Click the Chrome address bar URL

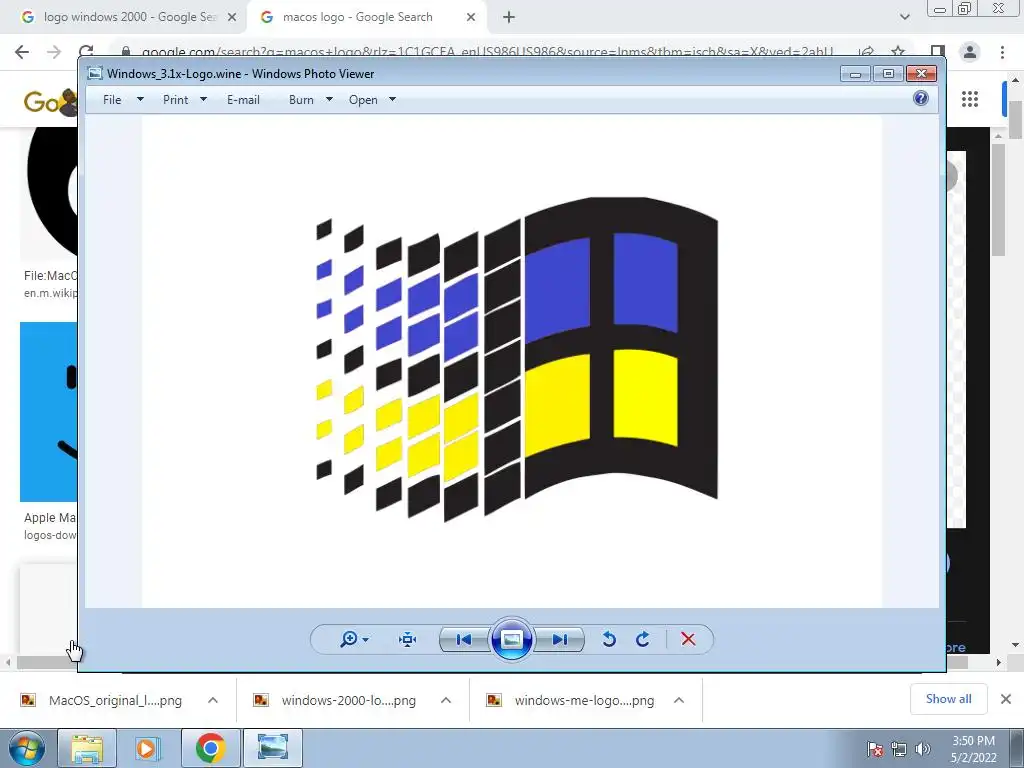[x=487, y=52]
